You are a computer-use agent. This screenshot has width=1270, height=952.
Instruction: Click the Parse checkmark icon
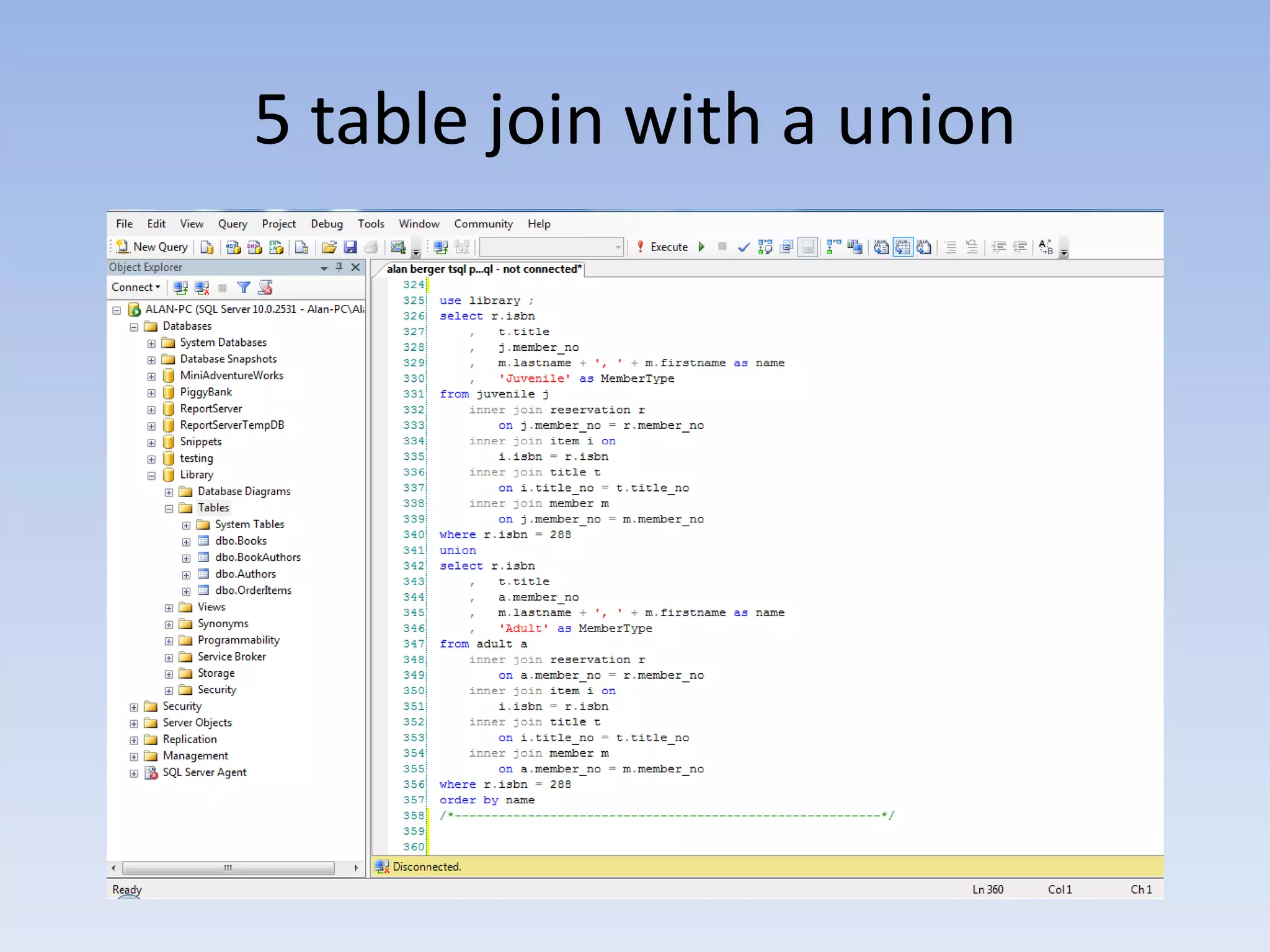tap(744, 247)
